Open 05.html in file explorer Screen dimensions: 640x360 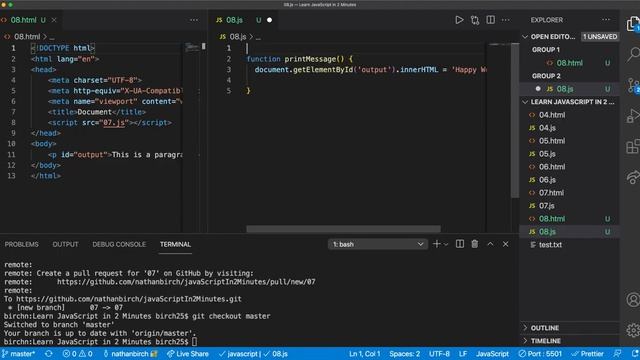point(570,141)
